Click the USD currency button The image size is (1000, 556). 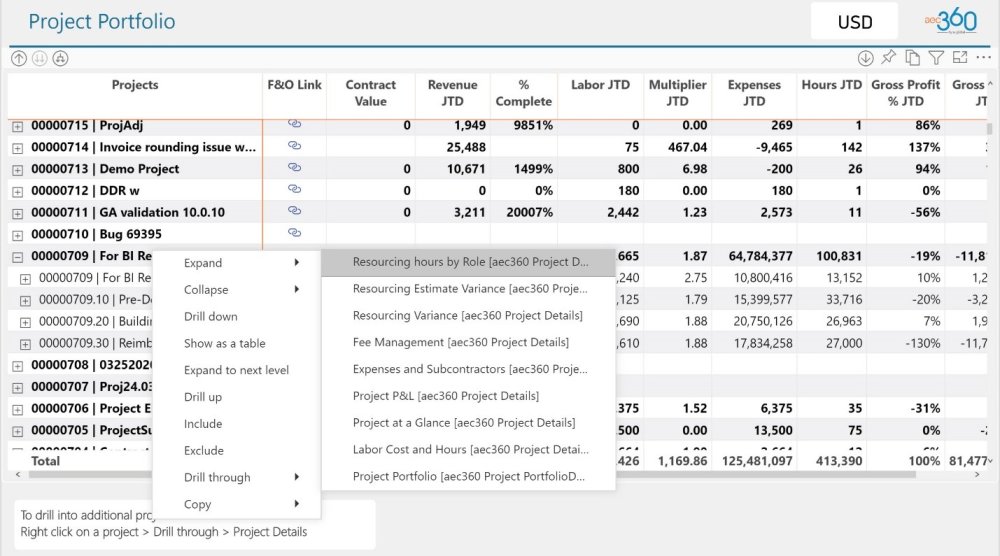855,22
